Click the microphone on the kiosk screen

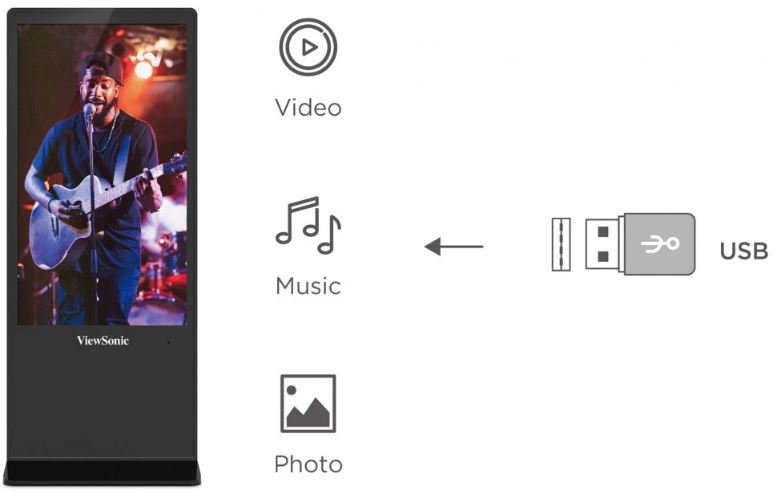(89, 110)
